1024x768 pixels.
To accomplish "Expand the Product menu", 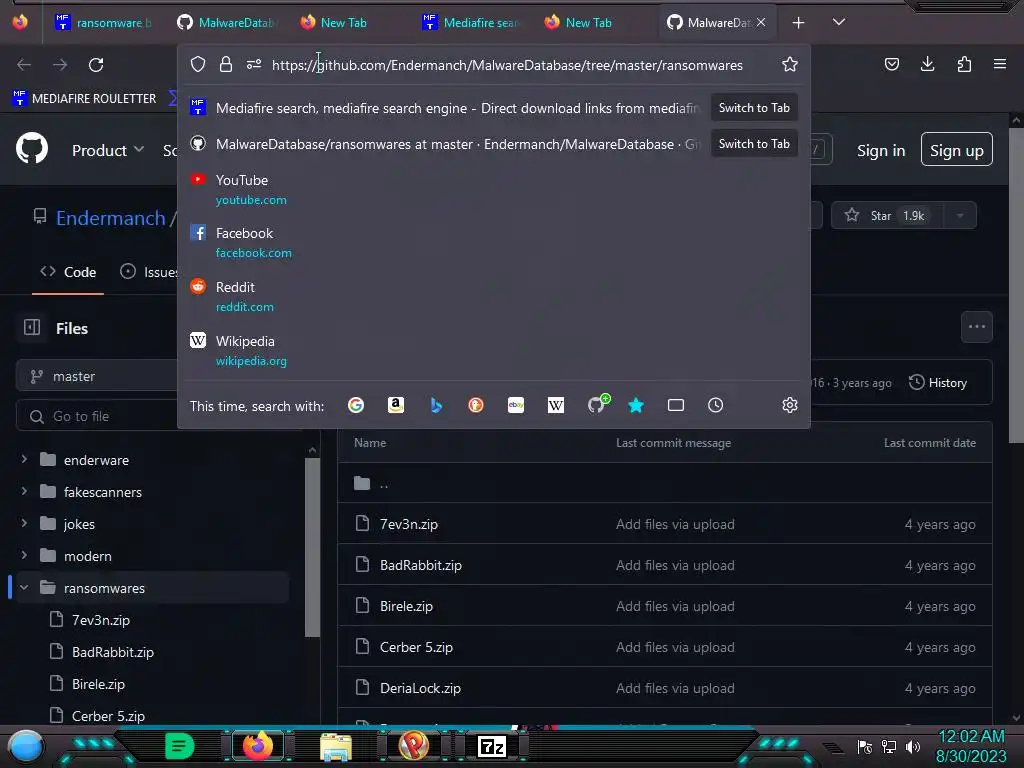I will pos(108,150).
